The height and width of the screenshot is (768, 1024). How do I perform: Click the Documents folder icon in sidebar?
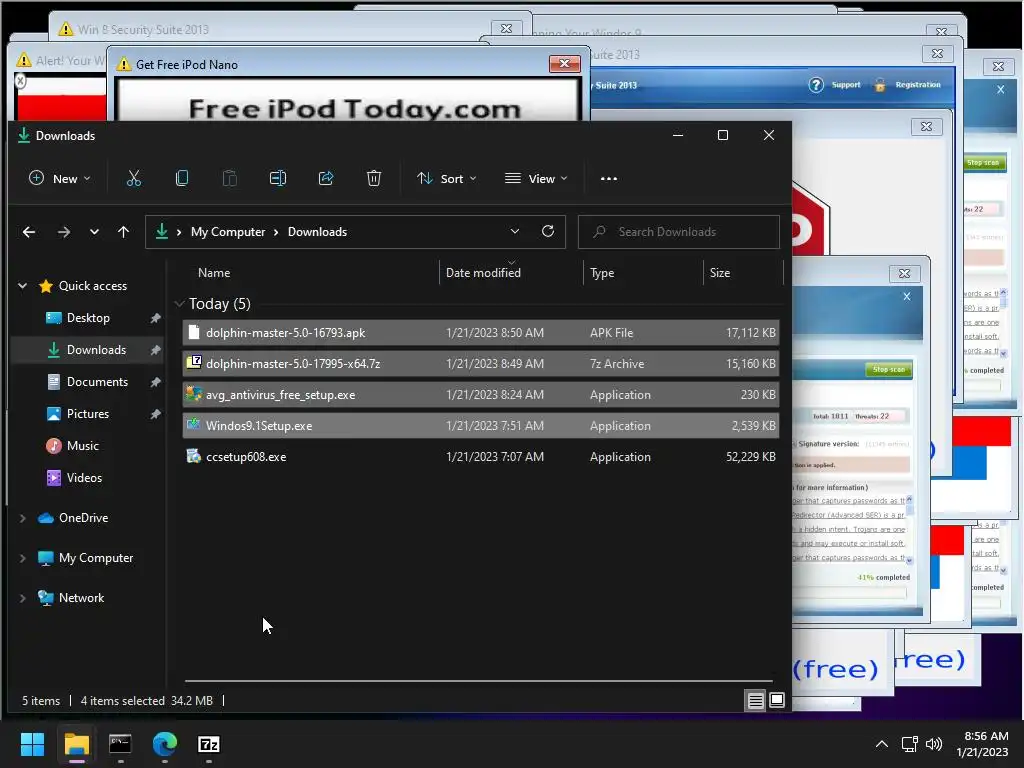click(54, 381)
